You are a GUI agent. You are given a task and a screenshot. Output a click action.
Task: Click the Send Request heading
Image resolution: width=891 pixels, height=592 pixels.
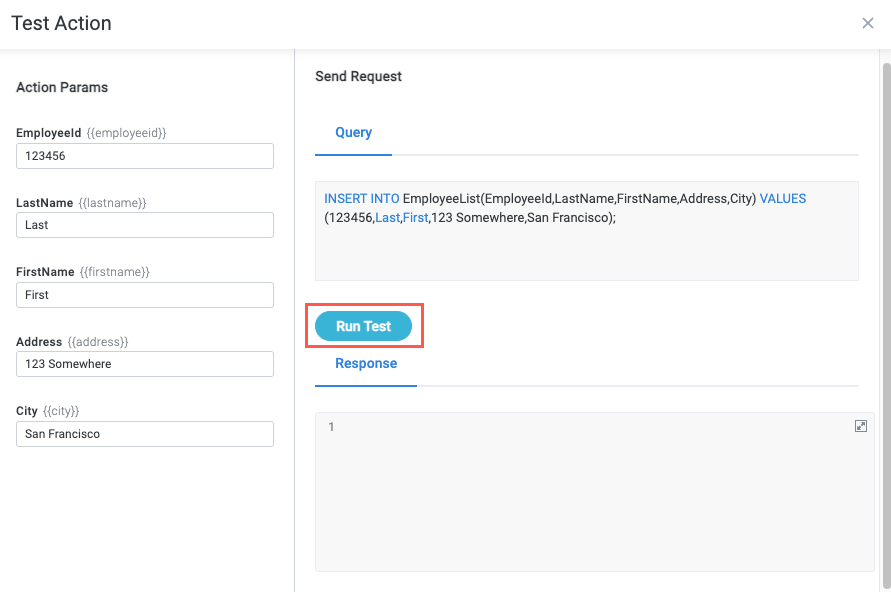pos(358,76)
